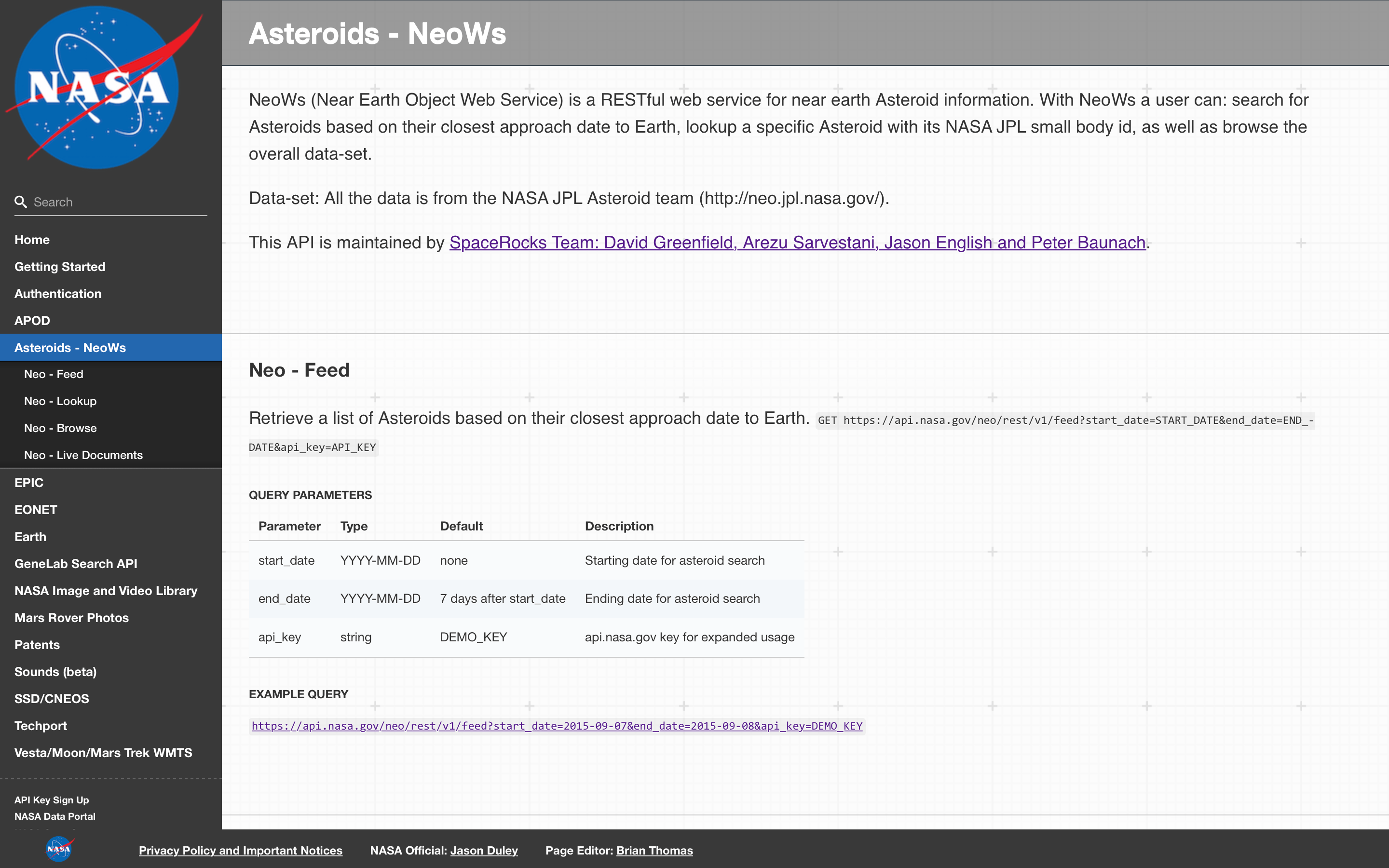Image resolution: width=1389 pixels, height=868 pixels.
Task: Click the Asteroids - NeoWs page heading
Action: (377, 33)
